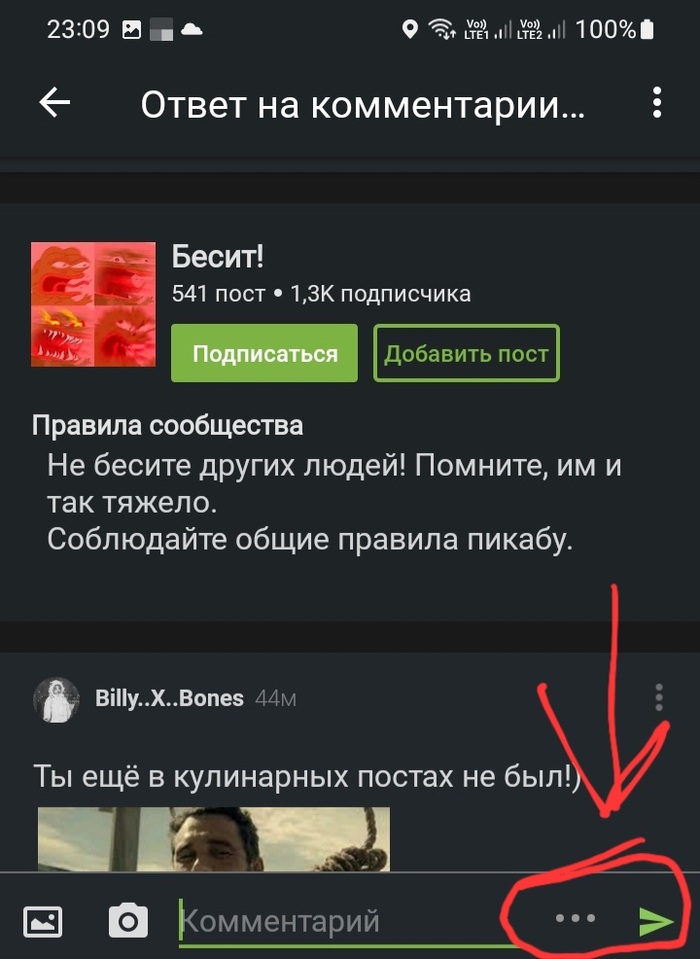
Task: Open camera to attach a photo
Action: pyautogui.click(x=128, y=920)
